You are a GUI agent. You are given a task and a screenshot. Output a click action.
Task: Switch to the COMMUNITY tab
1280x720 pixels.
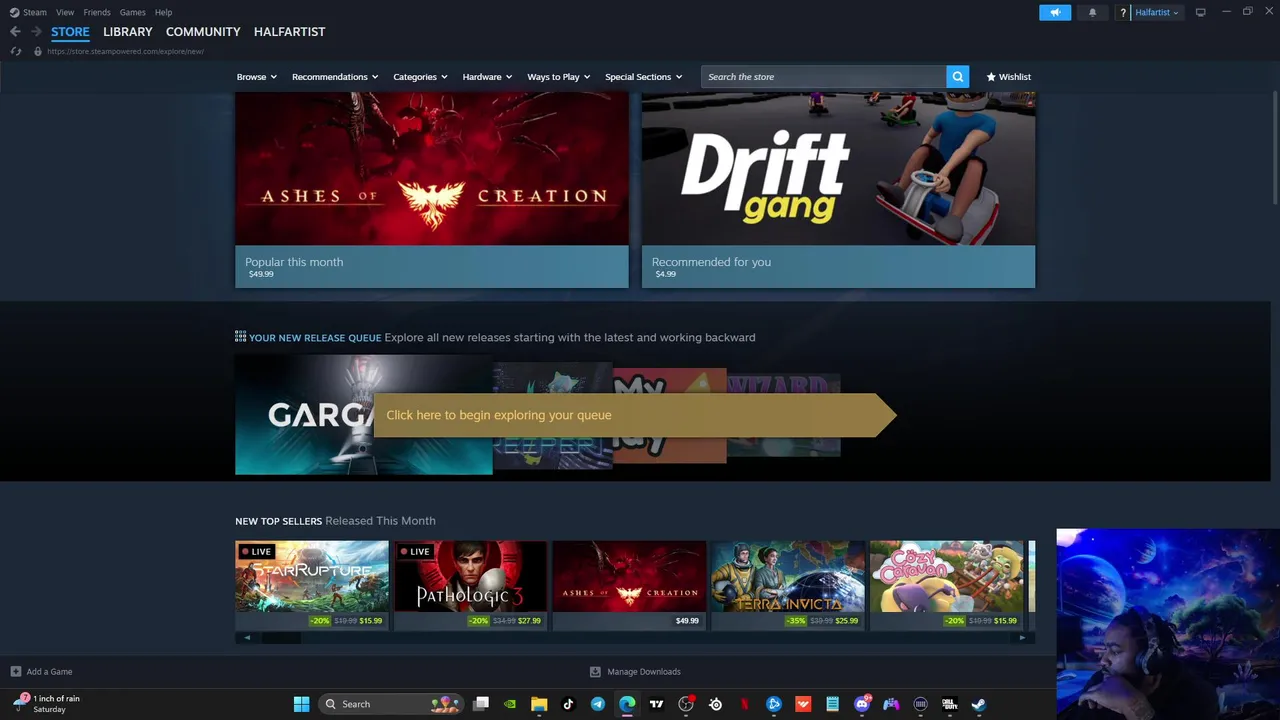tap(203, 32)
